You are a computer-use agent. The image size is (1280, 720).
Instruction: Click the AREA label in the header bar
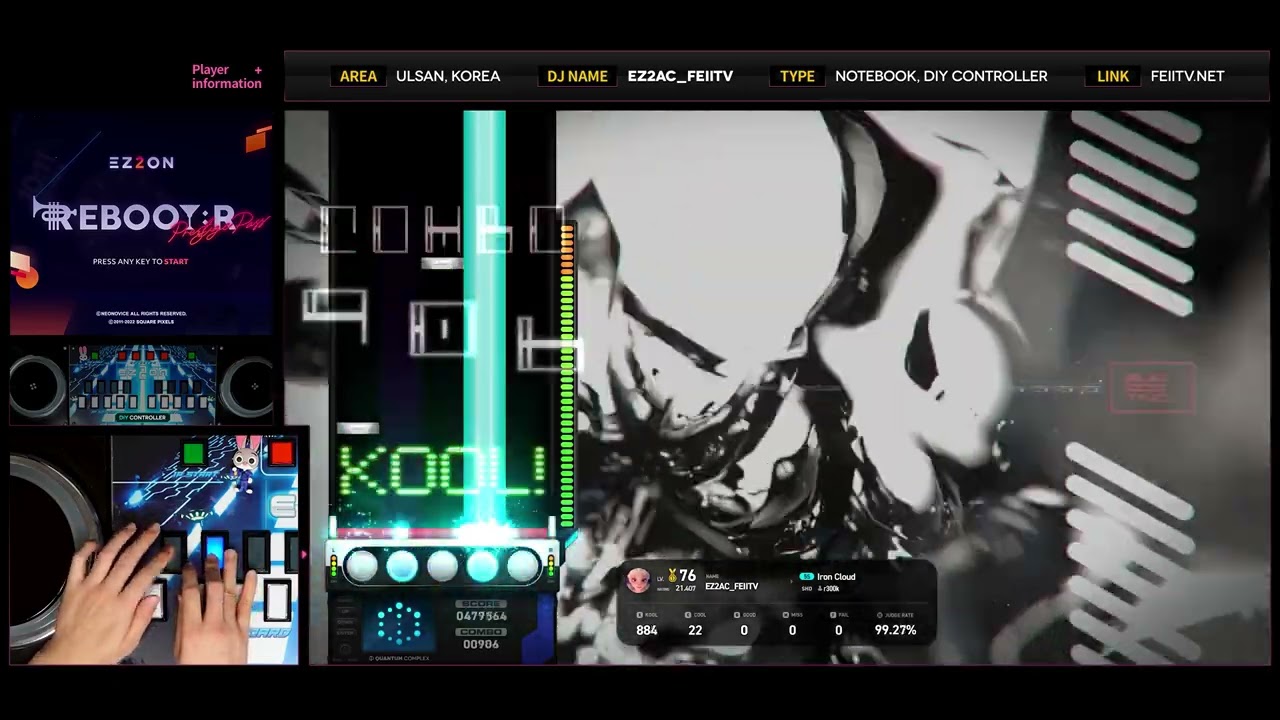point(358,76)
